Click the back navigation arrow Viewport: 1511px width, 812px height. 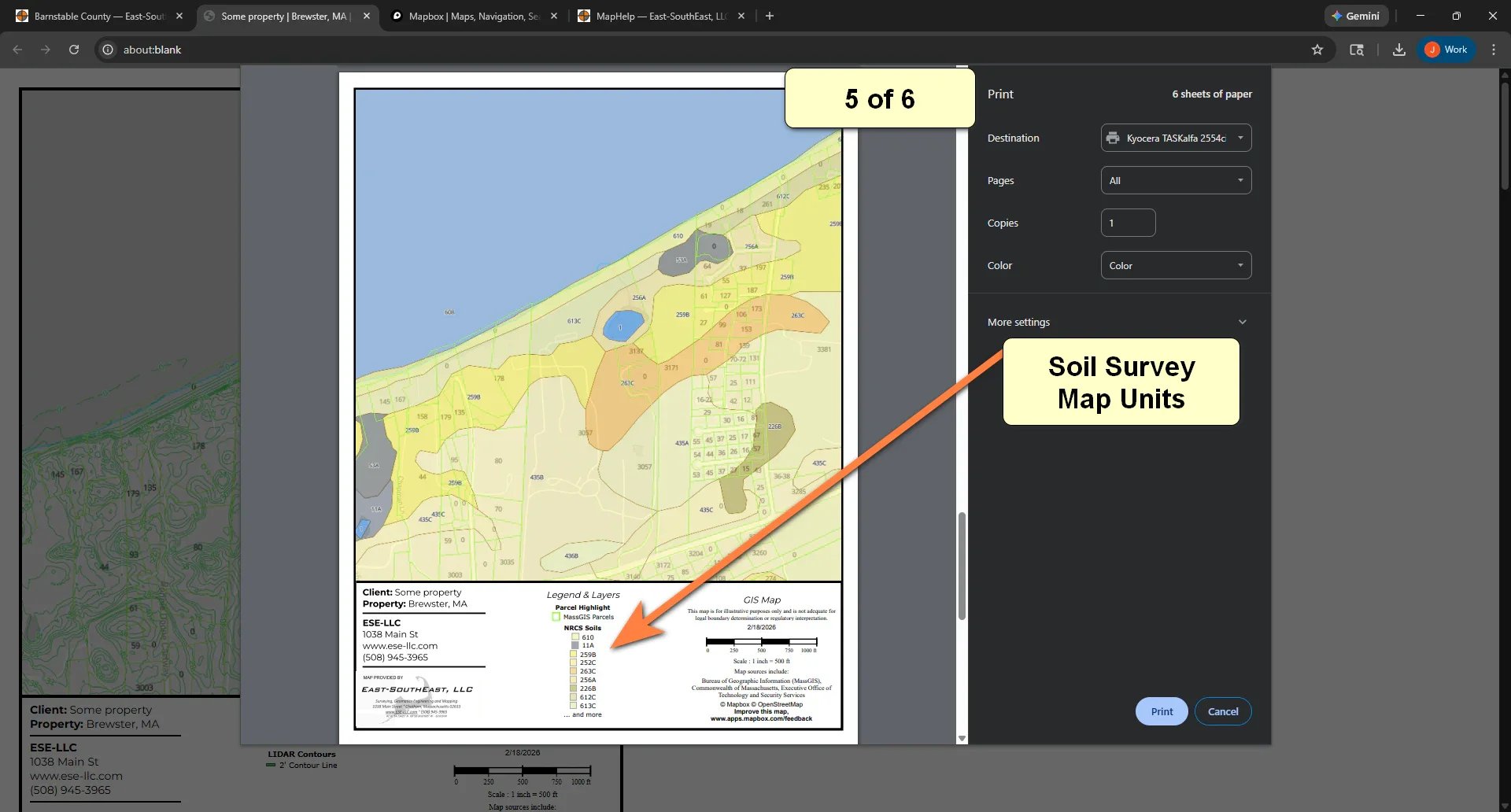pyautogui.click(x=17, y=49)
